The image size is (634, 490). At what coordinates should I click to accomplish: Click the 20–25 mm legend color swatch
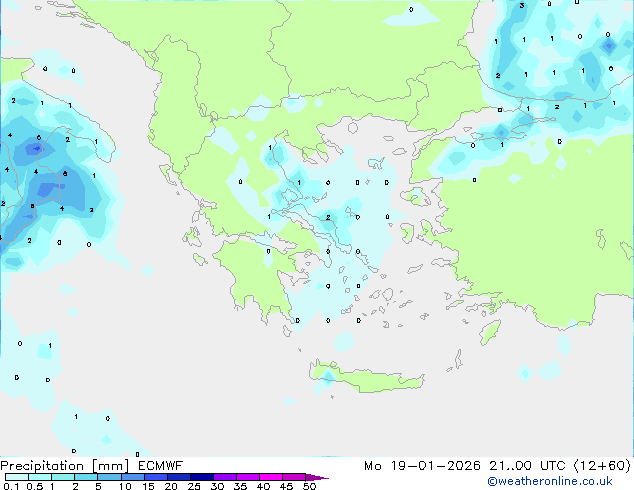point(179,477)
